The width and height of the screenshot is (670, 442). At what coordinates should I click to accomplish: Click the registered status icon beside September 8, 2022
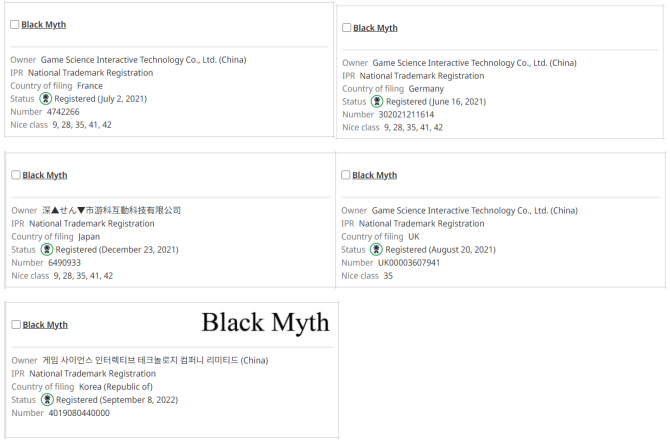[x=47, y=400]
